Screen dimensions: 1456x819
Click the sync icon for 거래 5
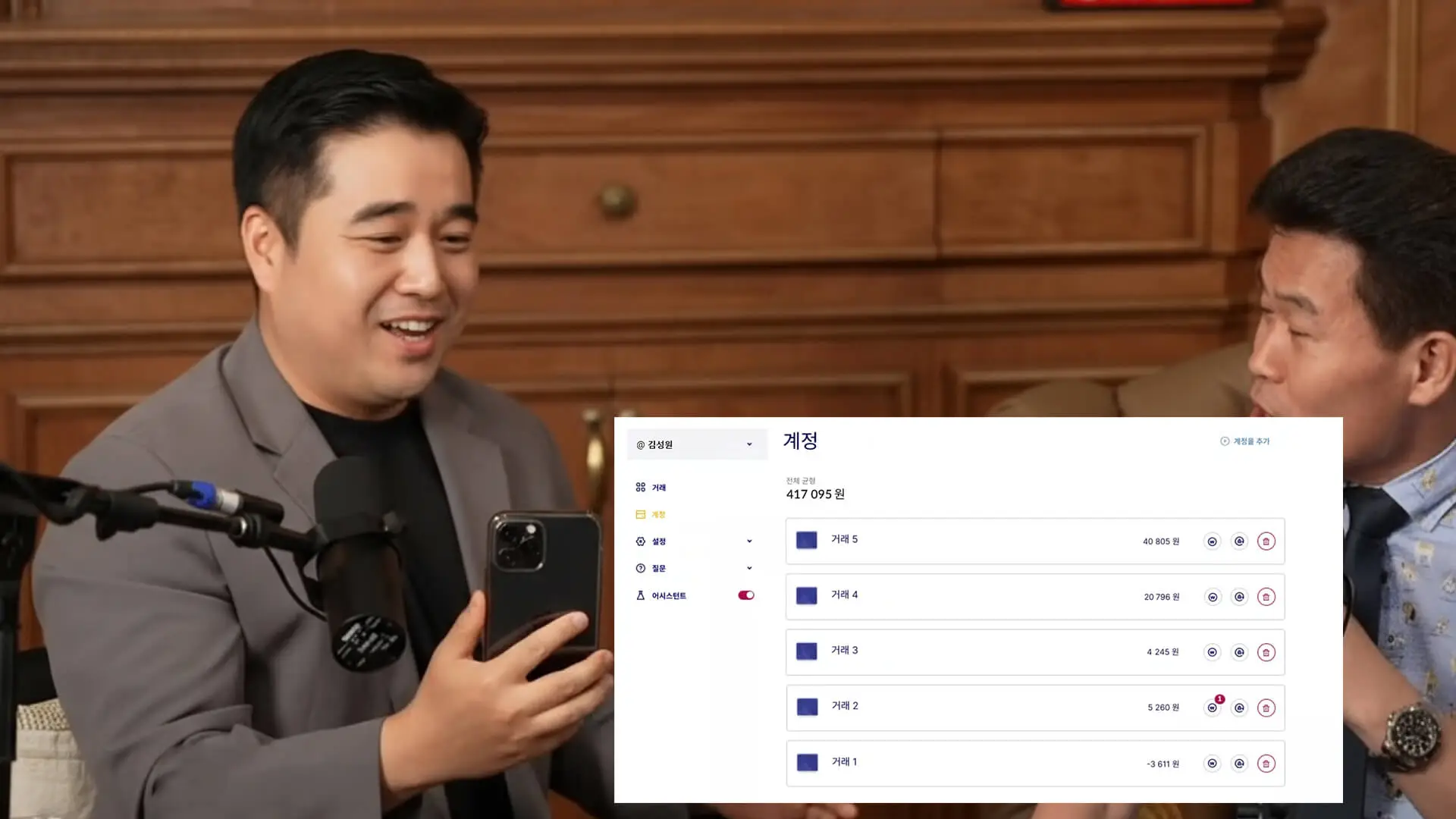point(1239,541)
